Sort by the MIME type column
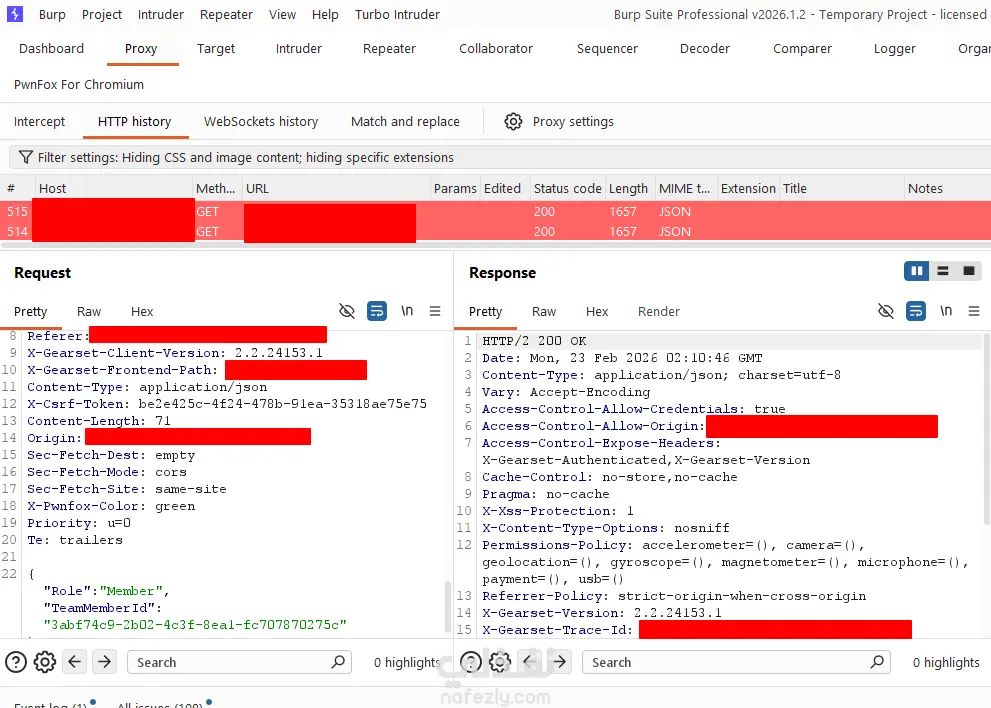The image size is (991, 708). (x=686, y=188)
